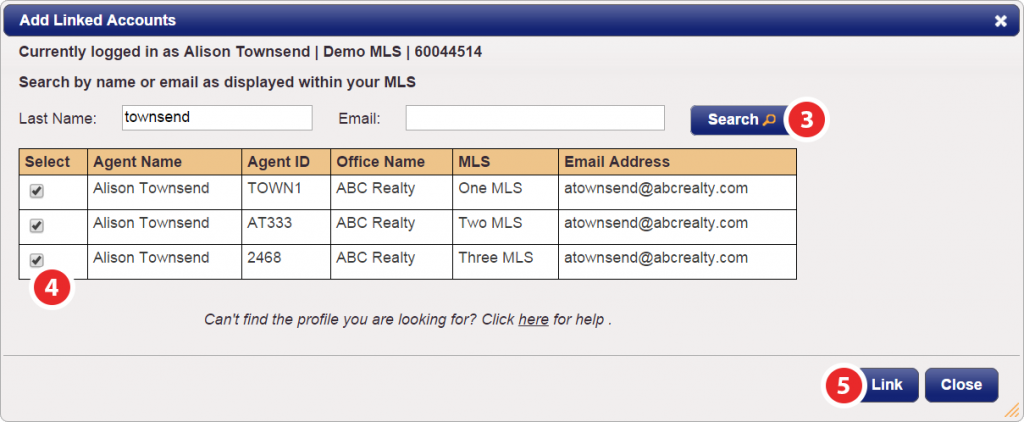Click the dialog resize grip icon
This screenshot has height=422, width=1024.
coord(1012,410)
